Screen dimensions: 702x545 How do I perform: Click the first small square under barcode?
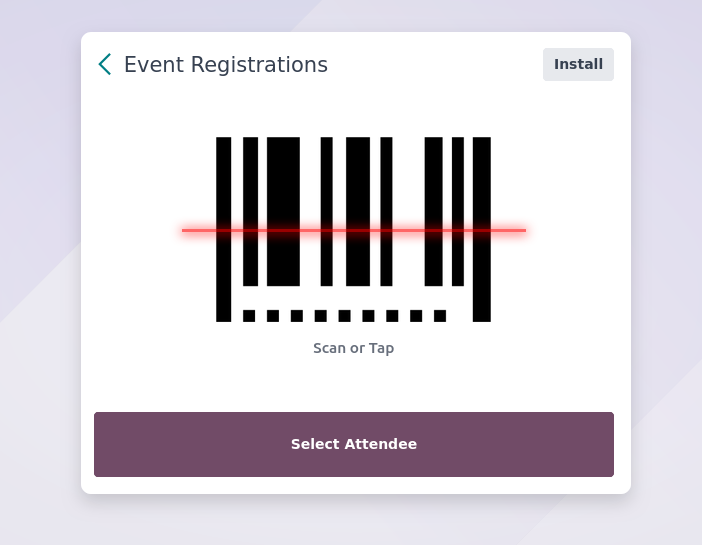(249, 316)
